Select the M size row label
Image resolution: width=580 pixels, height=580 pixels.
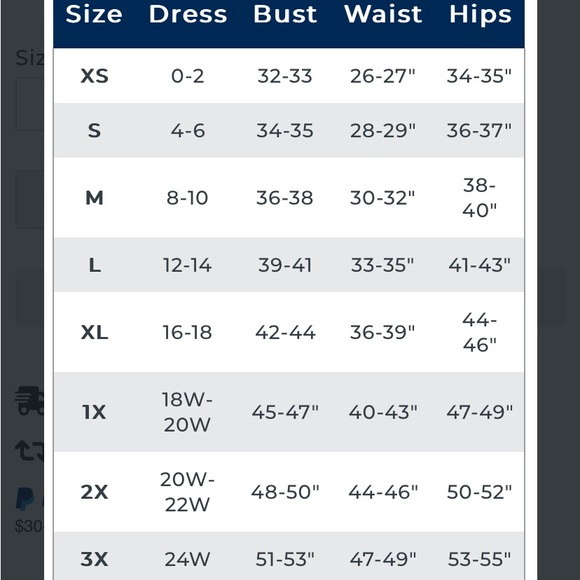point(94,198)
